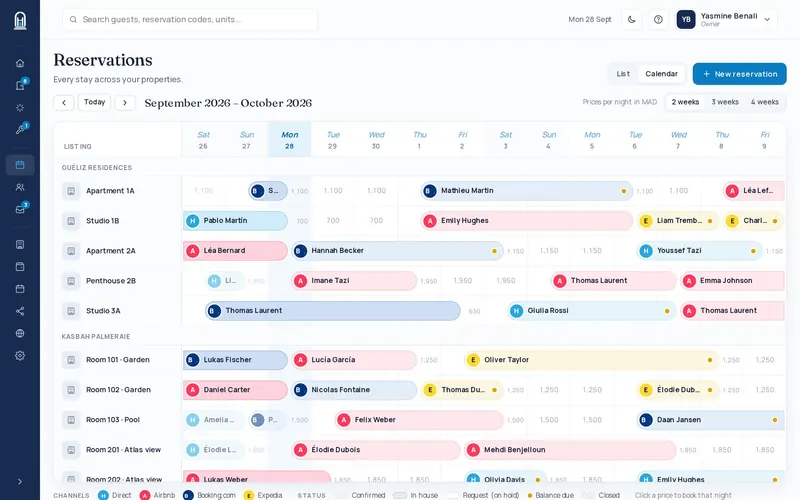Open Hannah Becker reservation

pos(397,251)
